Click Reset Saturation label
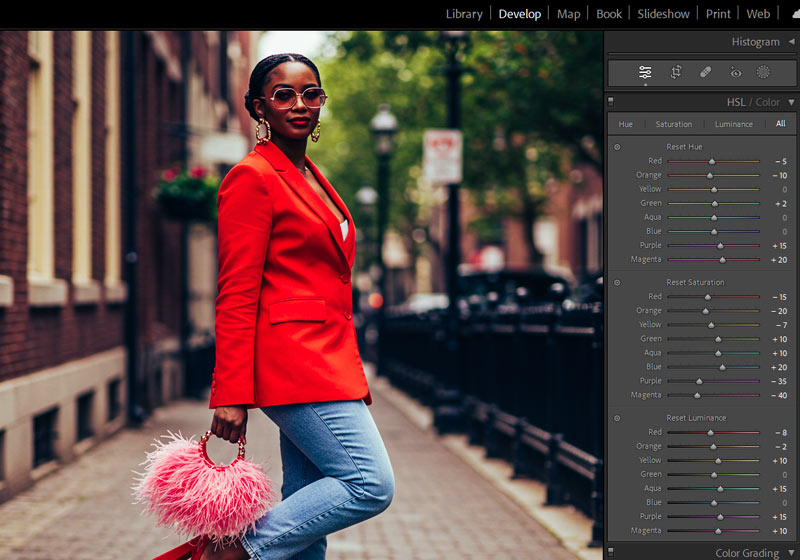Screen dimensions: 800x560 tap(695, 283)
